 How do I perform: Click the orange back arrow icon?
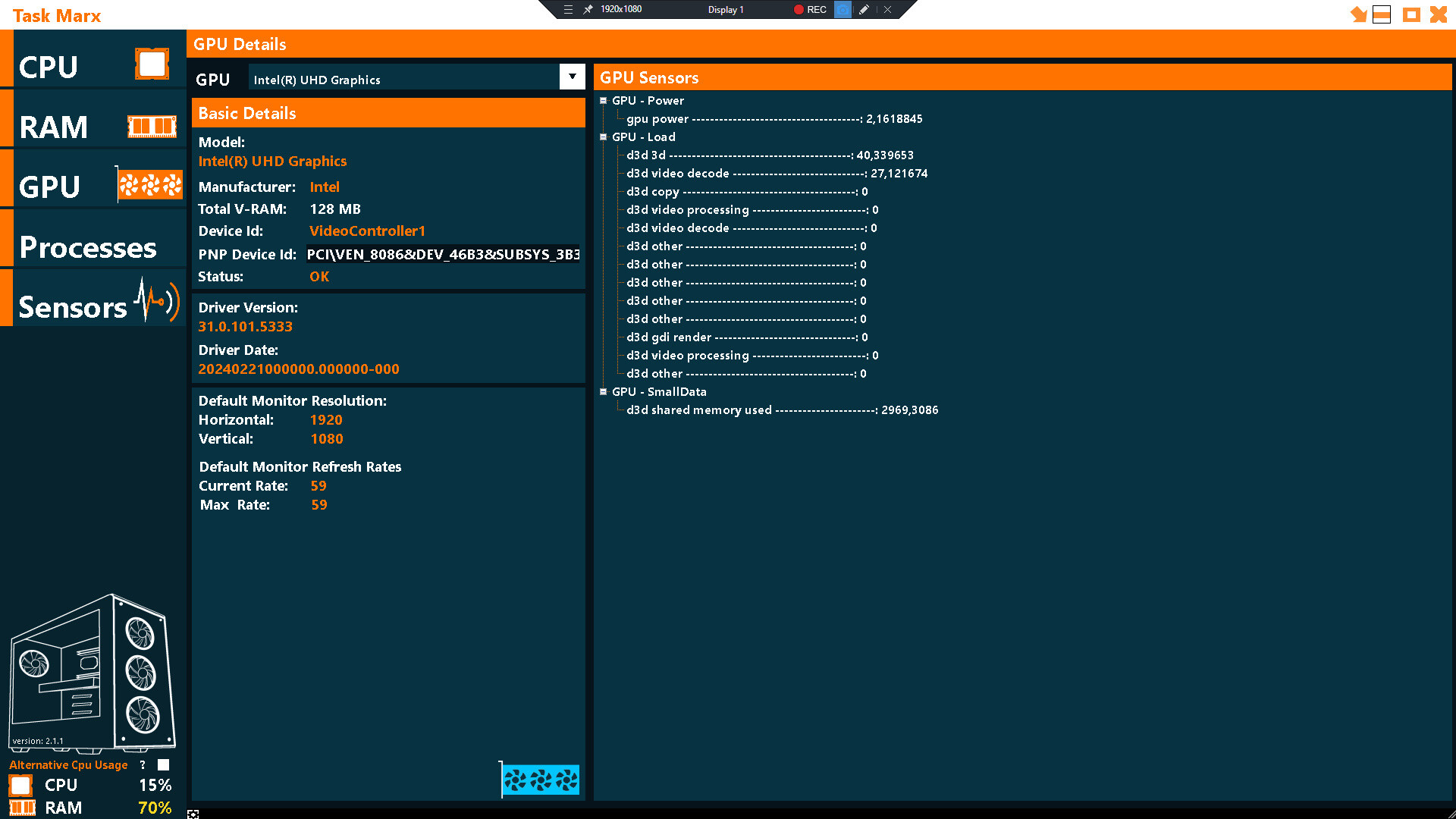pos(1357,14)
